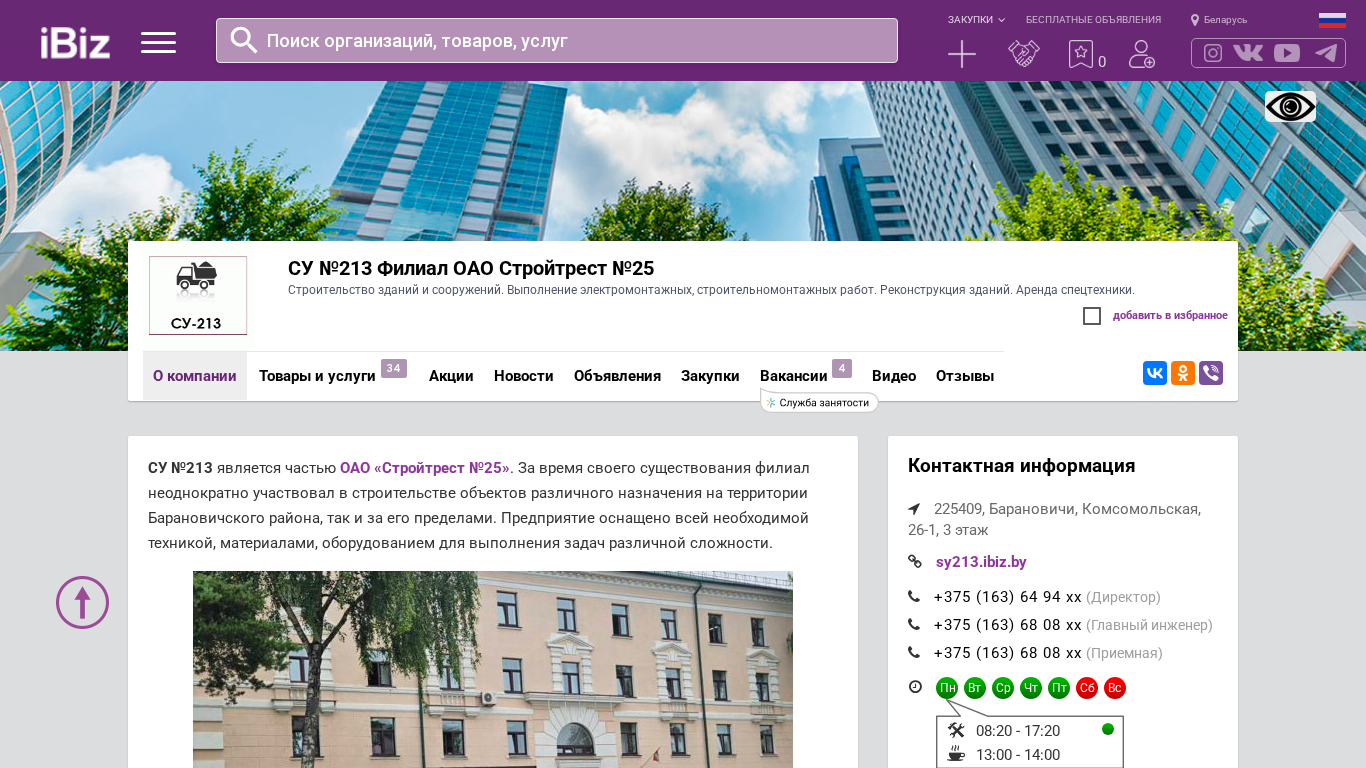Viewport: 1366px width, 768px height.
Task: Open the Объявления tab
Action: pos(617,376)
